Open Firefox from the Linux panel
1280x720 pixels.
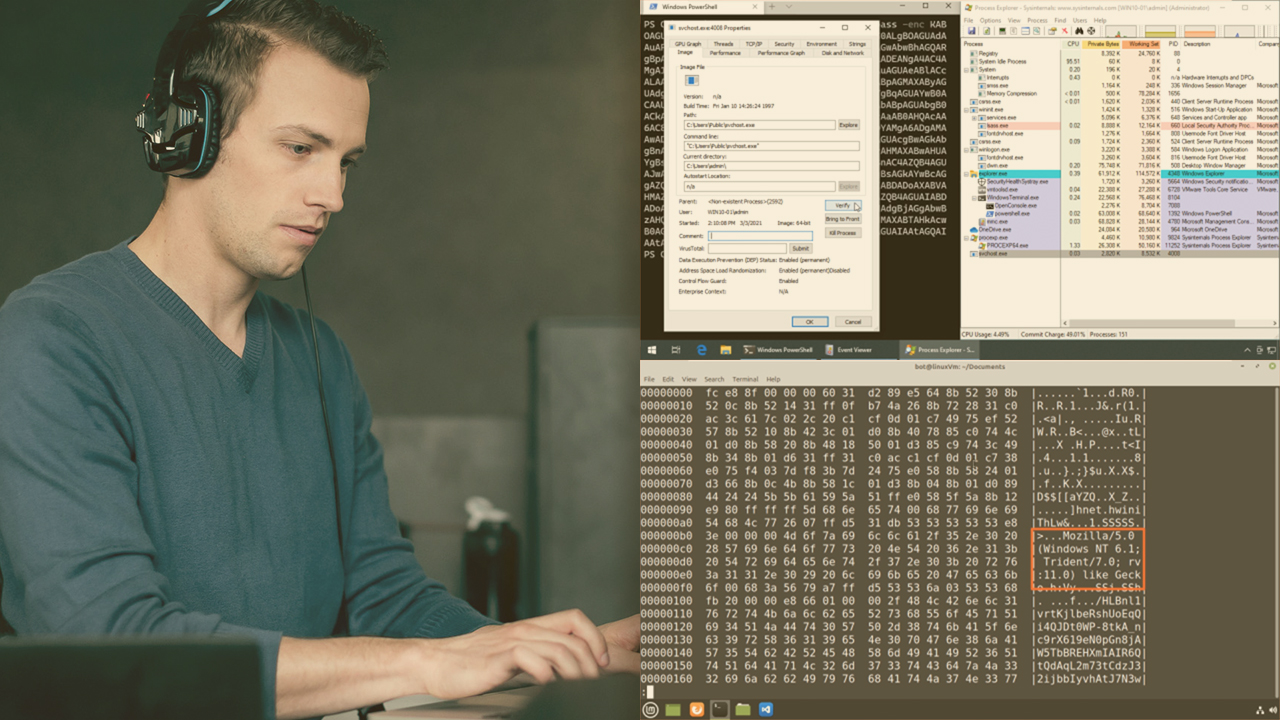coord(696,709)
